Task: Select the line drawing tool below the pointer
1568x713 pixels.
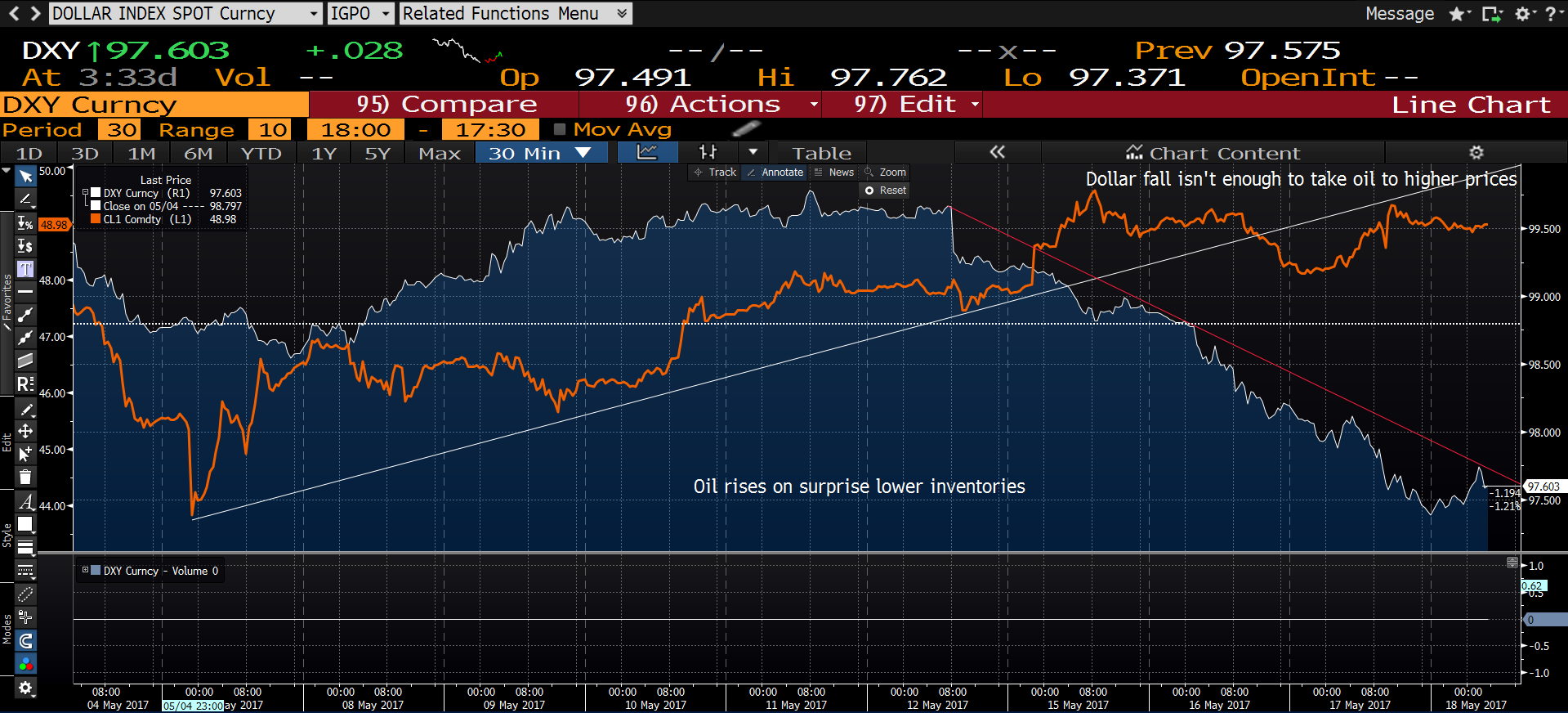Action: point(25,200)
